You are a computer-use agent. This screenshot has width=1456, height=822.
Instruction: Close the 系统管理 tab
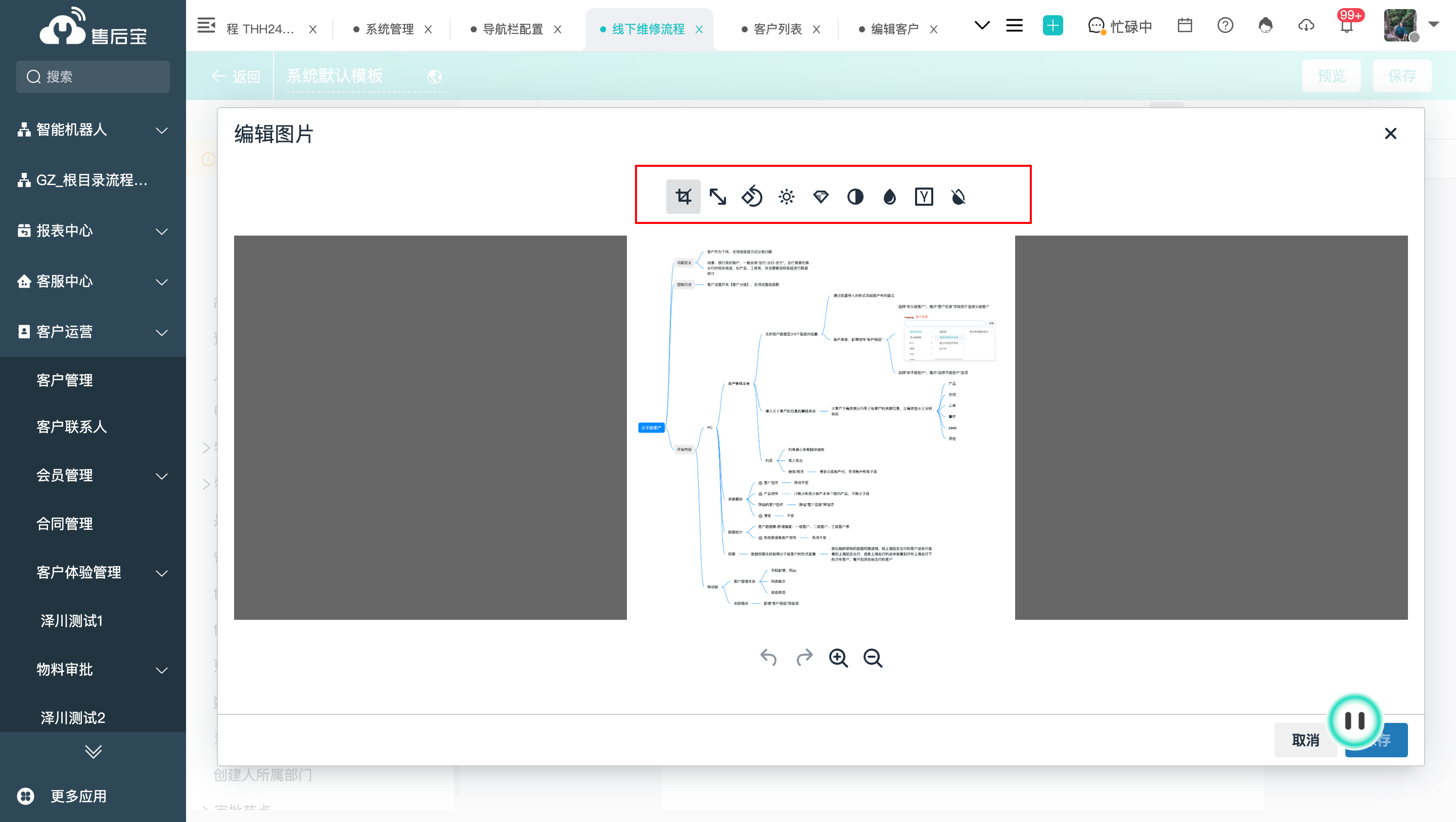[x=428, y=29]
